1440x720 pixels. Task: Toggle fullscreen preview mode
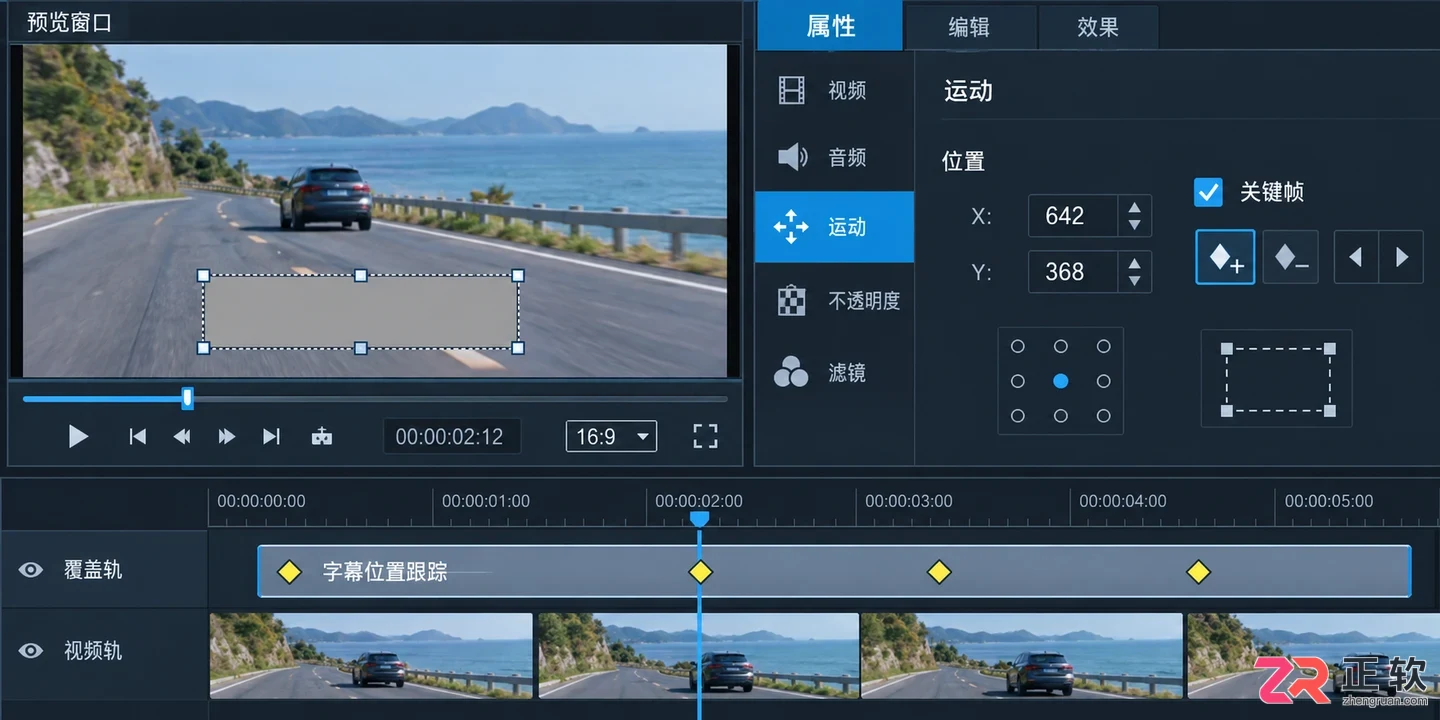705,436
